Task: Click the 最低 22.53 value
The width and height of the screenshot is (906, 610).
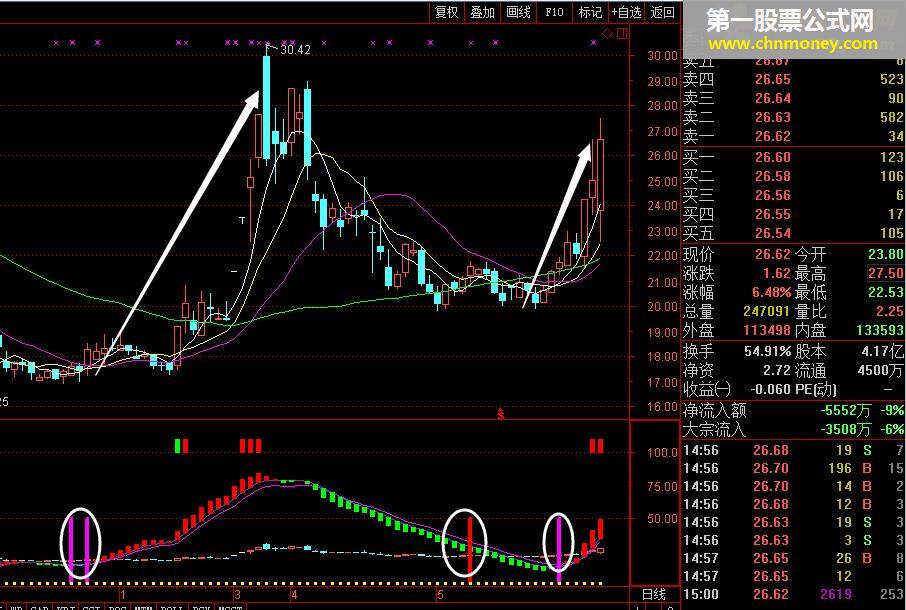Action: click(886, 292)
